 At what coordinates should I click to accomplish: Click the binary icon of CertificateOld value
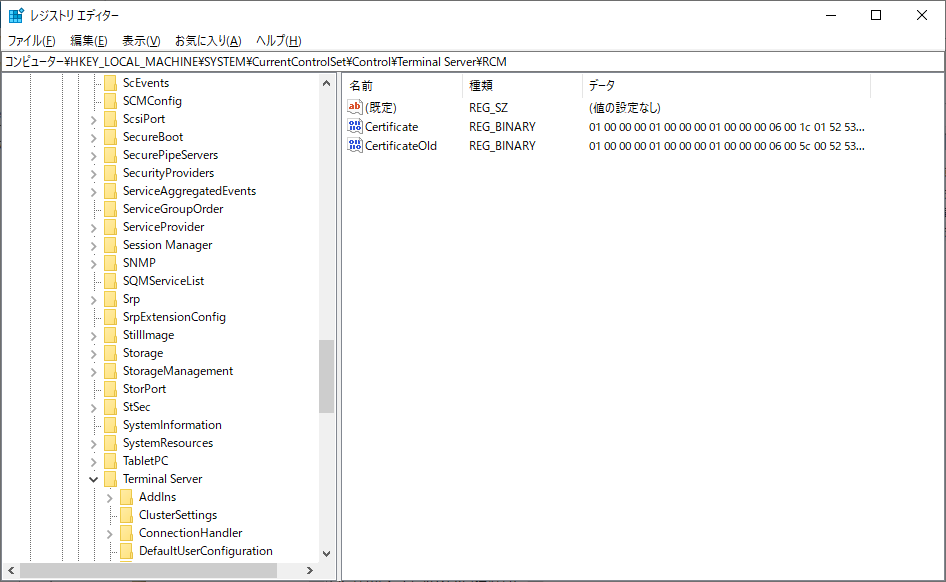coord(355,145)
